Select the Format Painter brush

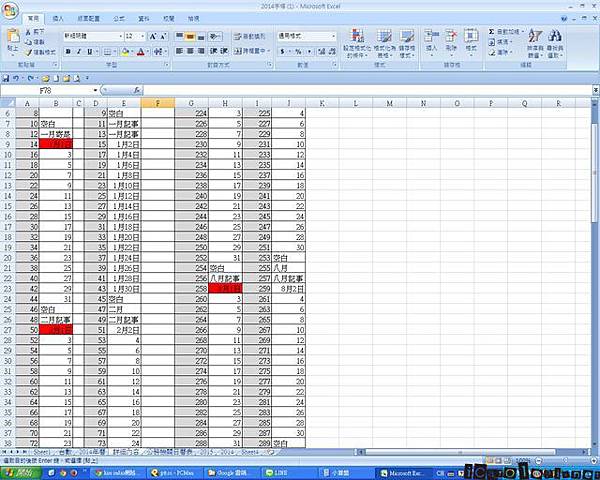coord(28,52)
